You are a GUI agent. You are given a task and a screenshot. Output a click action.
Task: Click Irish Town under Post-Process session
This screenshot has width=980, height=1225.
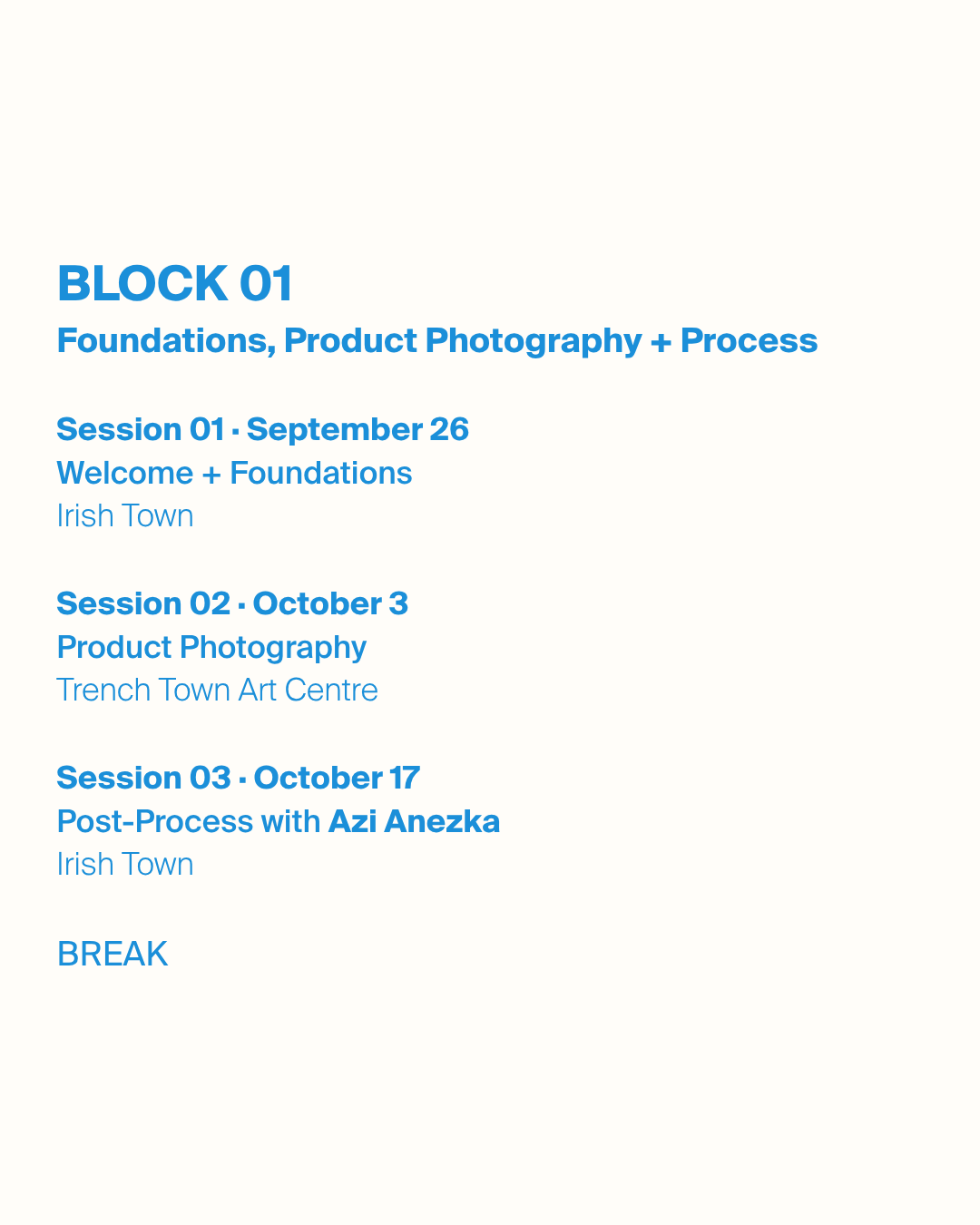tap(125, 865)
